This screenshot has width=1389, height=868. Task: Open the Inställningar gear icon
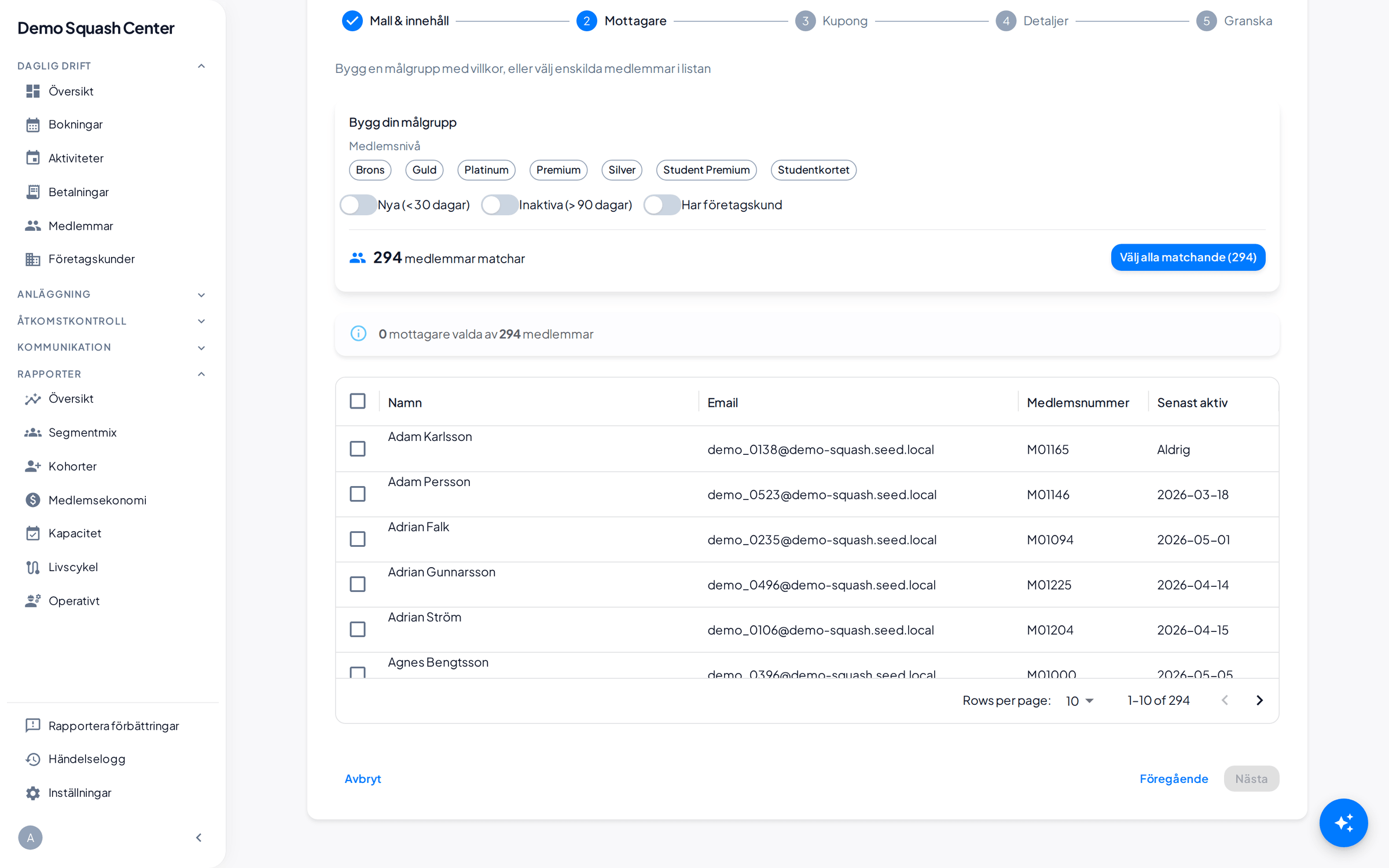33,793
